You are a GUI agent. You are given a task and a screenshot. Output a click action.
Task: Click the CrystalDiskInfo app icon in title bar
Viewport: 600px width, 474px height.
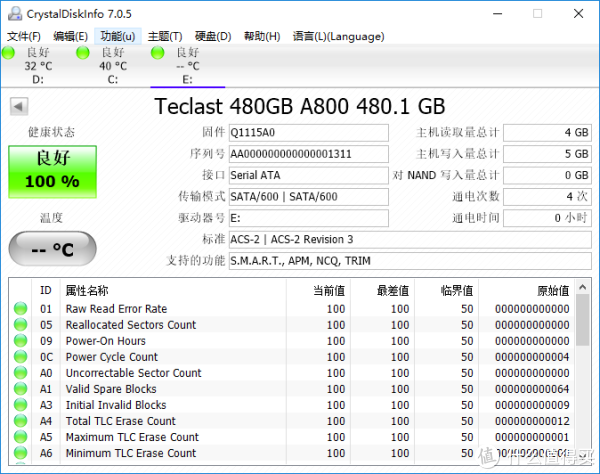[15, 14]
